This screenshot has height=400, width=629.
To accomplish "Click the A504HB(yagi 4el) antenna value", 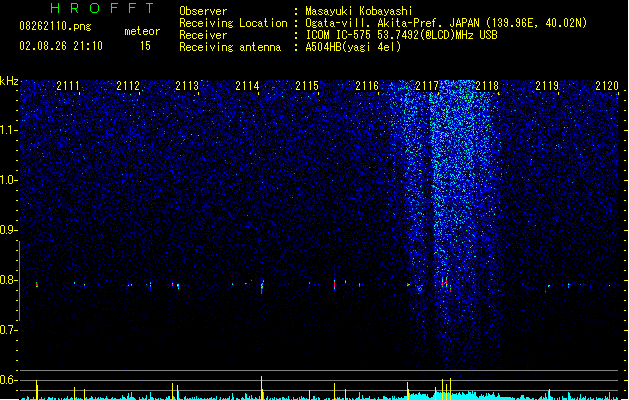I will pyautogui.click(x=353, y=47).
